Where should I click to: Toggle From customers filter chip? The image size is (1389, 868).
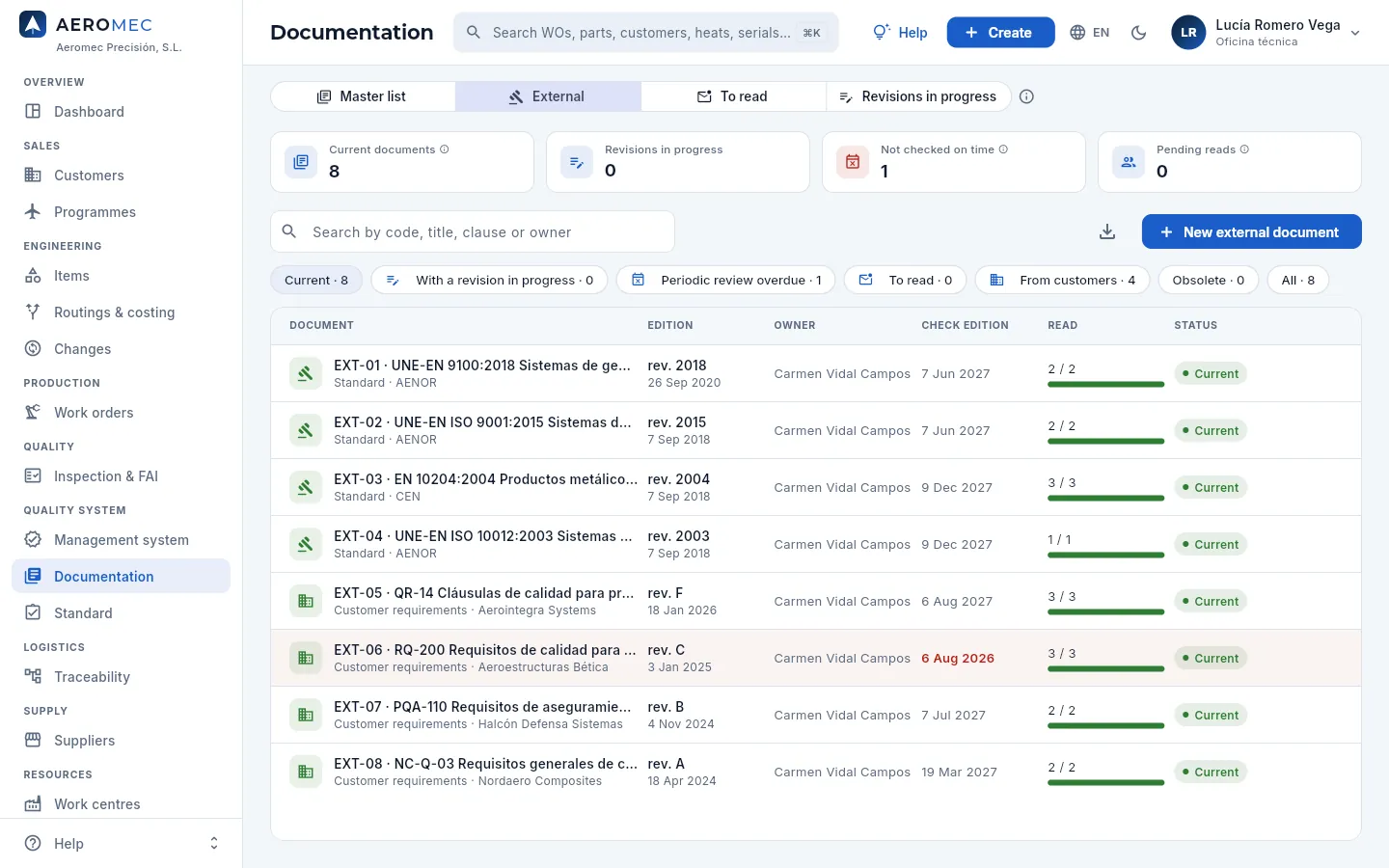(1062, 280)
